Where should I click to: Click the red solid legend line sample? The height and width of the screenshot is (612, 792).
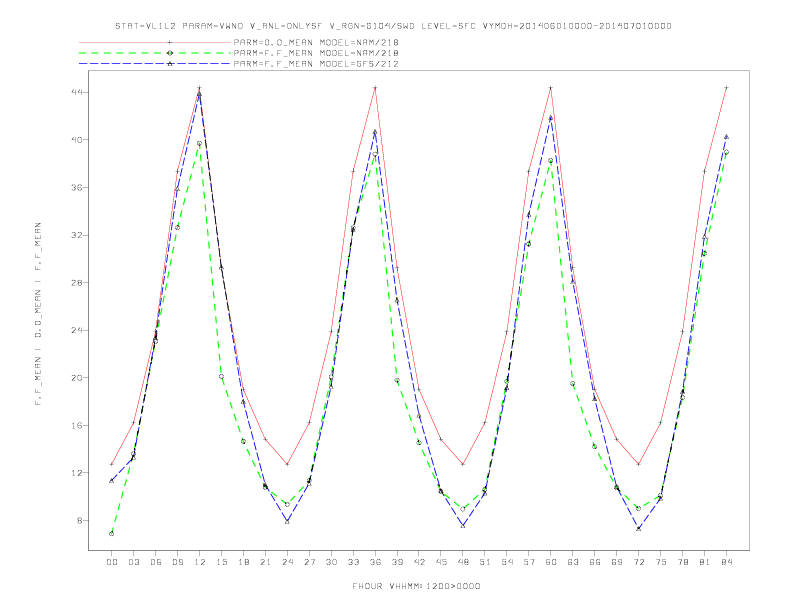(155, 42)
